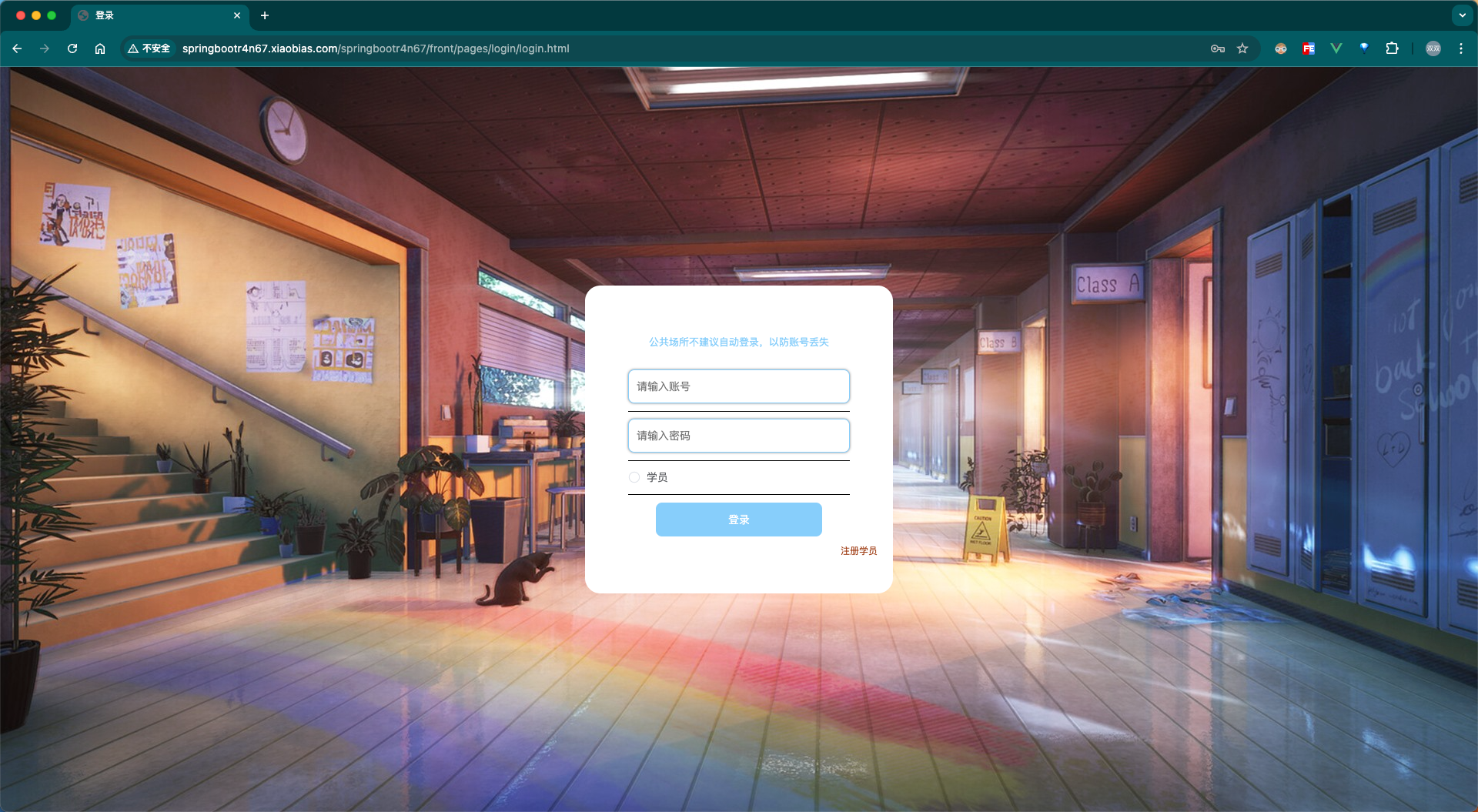Open the owl-face extension icon

point(1281,48)
